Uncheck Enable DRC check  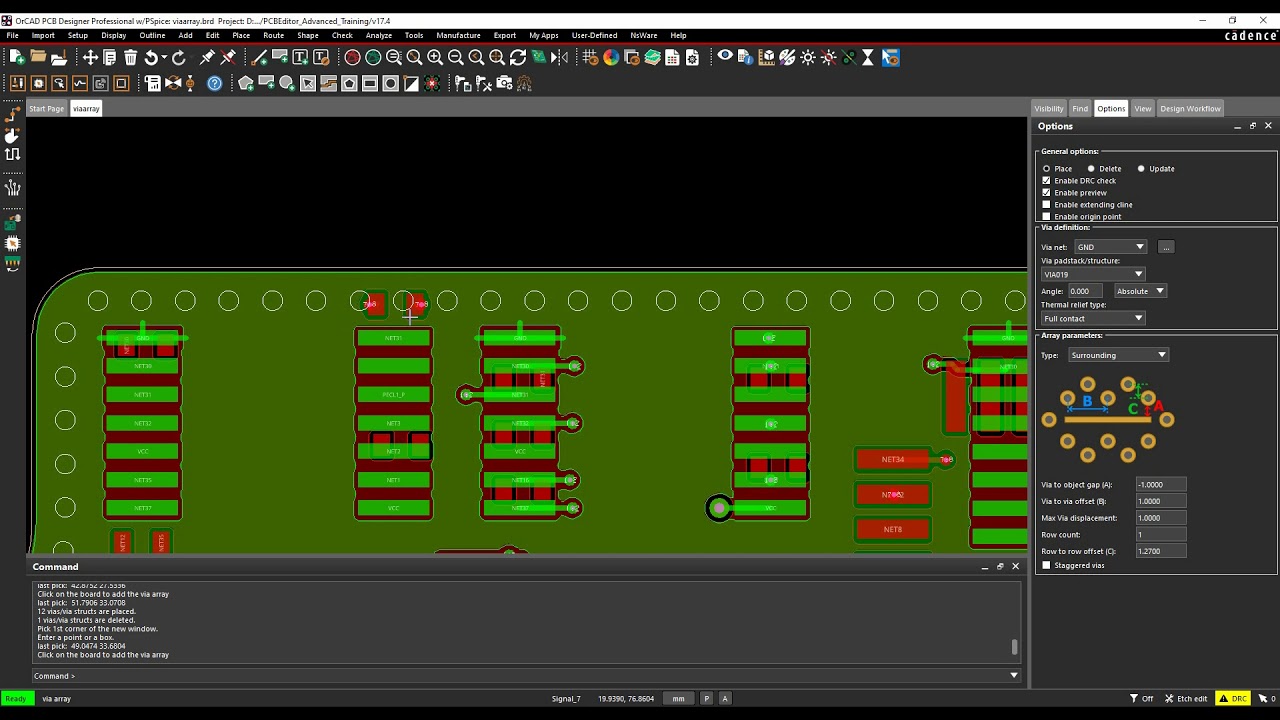pyautogui.click(x=1047, y=181)
